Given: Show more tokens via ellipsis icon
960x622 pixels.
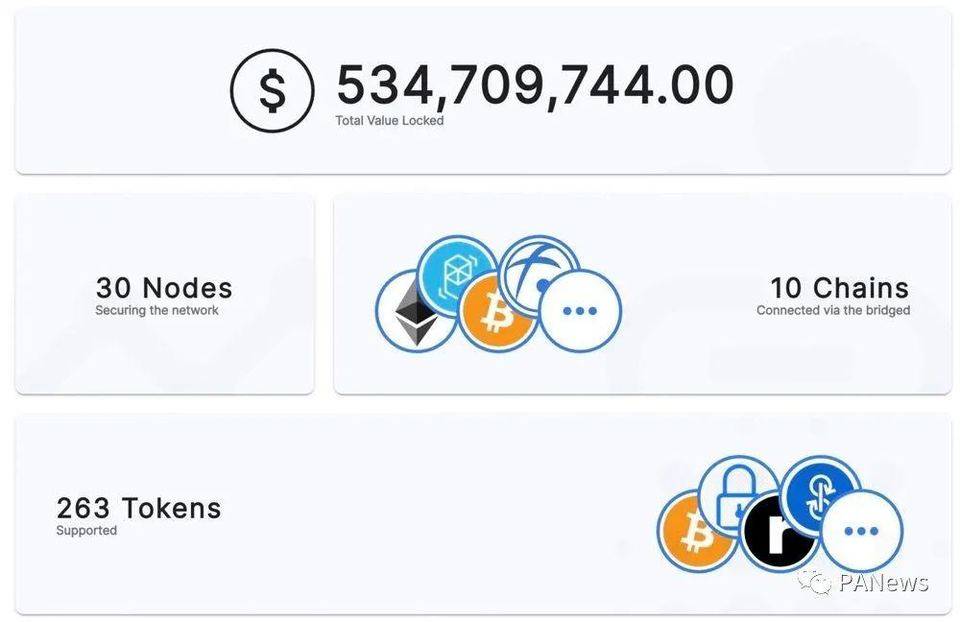Looking at the screenshot, I should 861,531.
